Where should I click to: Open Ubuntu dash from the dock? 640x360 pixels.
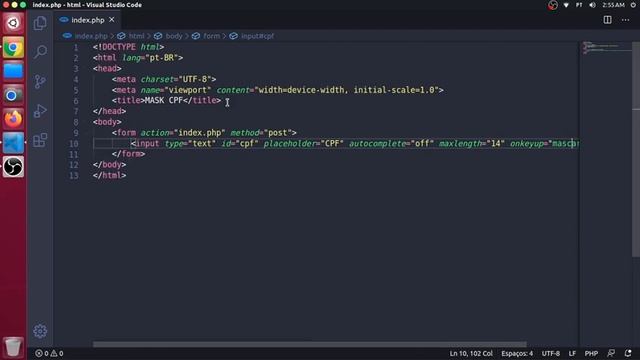[x=13, y=23]
